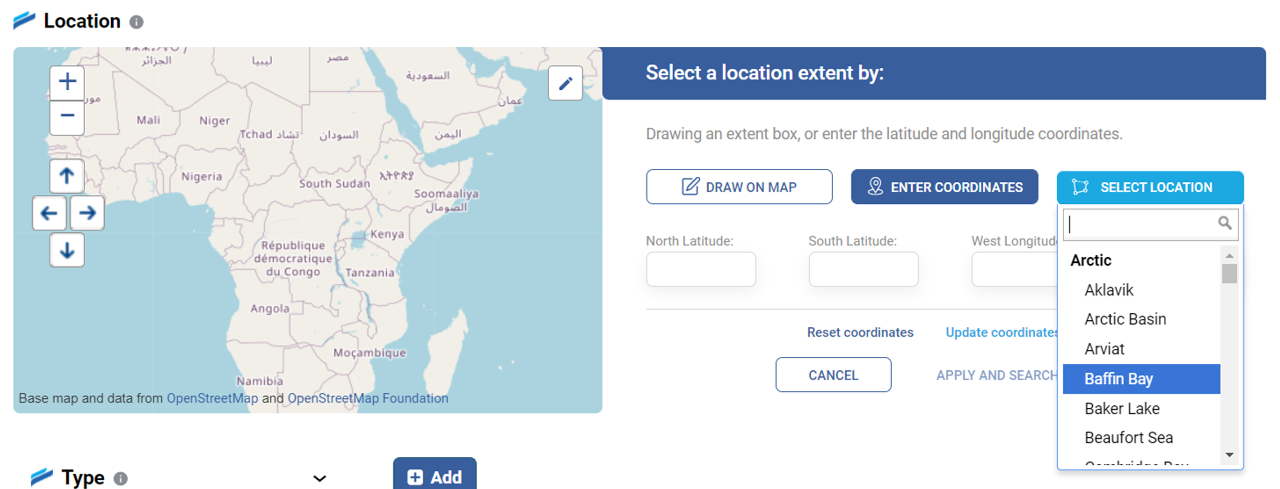Choose Baffin Bay from the list
The image size is (1280, 489).
tap(1141, 379)
